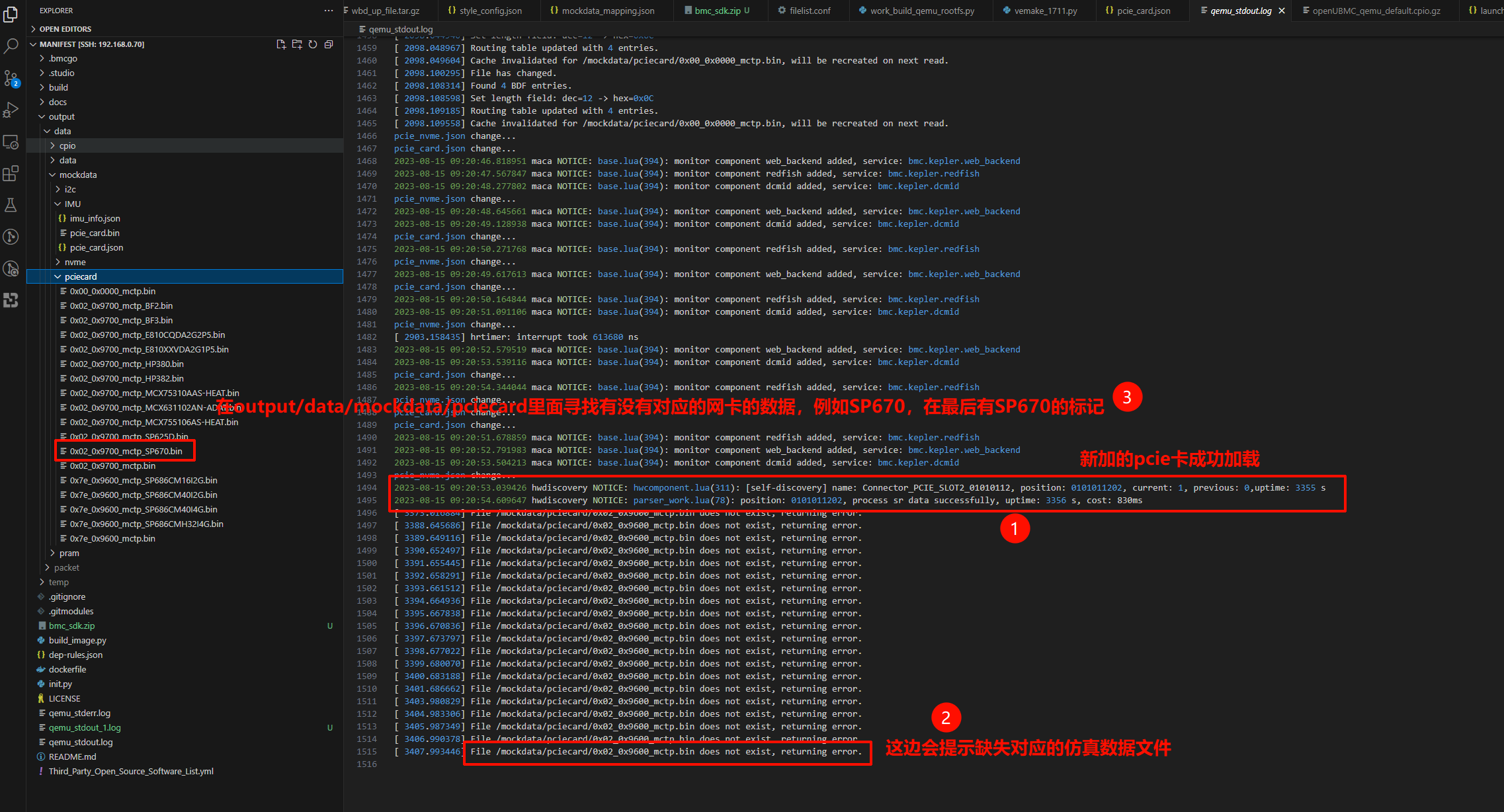Open README.md in the explorer
Screen dimensions: 1504x812
(72, 756)
